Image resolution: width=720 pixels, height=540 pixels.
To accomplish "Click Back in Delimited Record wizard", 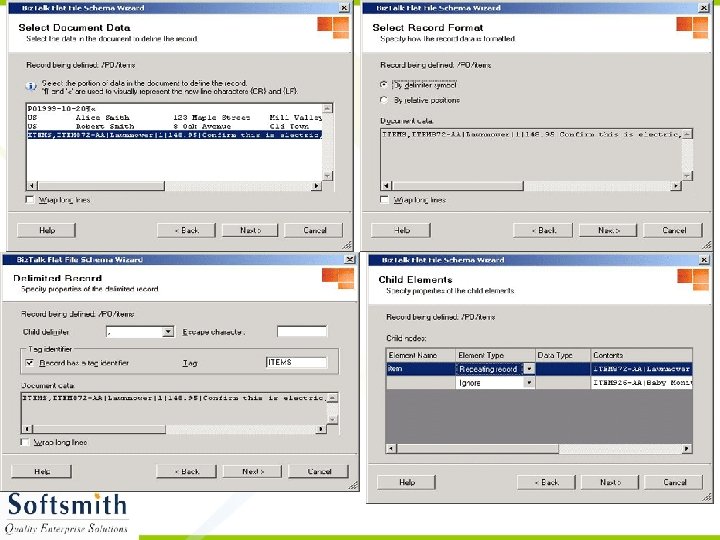I will (186, 471).
